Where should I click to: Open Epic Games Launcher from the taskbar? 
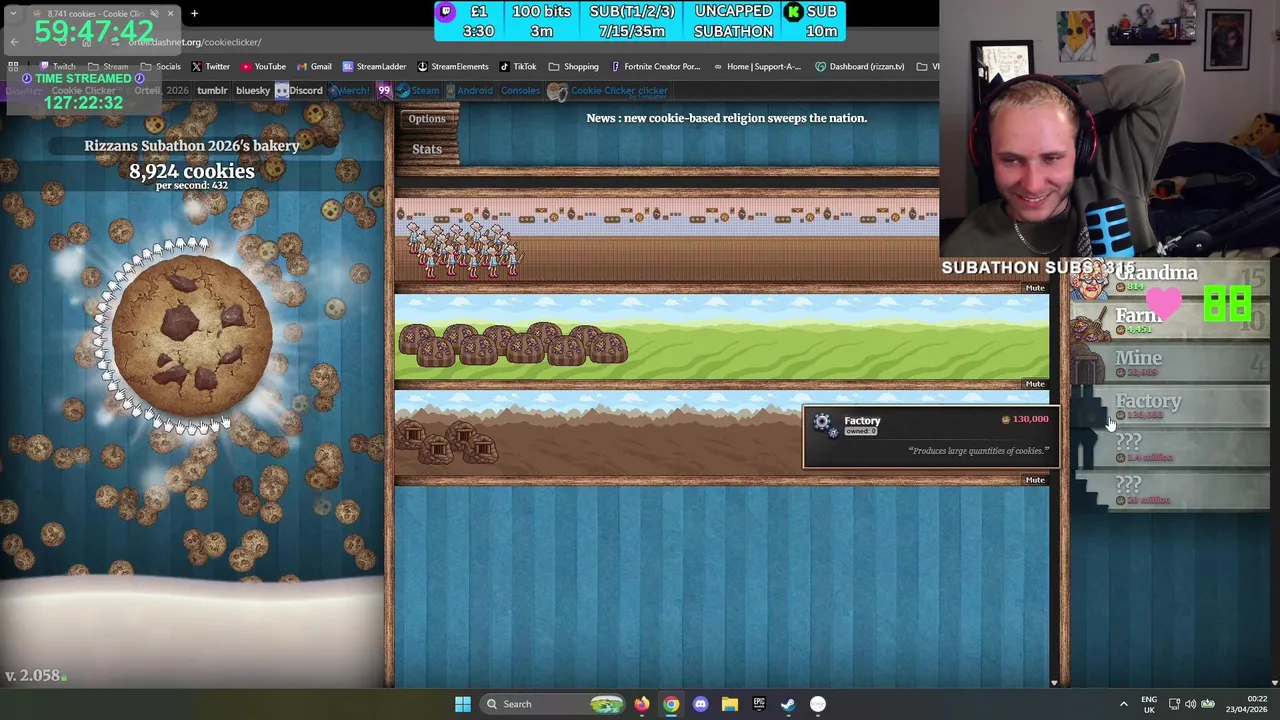coord(759,704)
